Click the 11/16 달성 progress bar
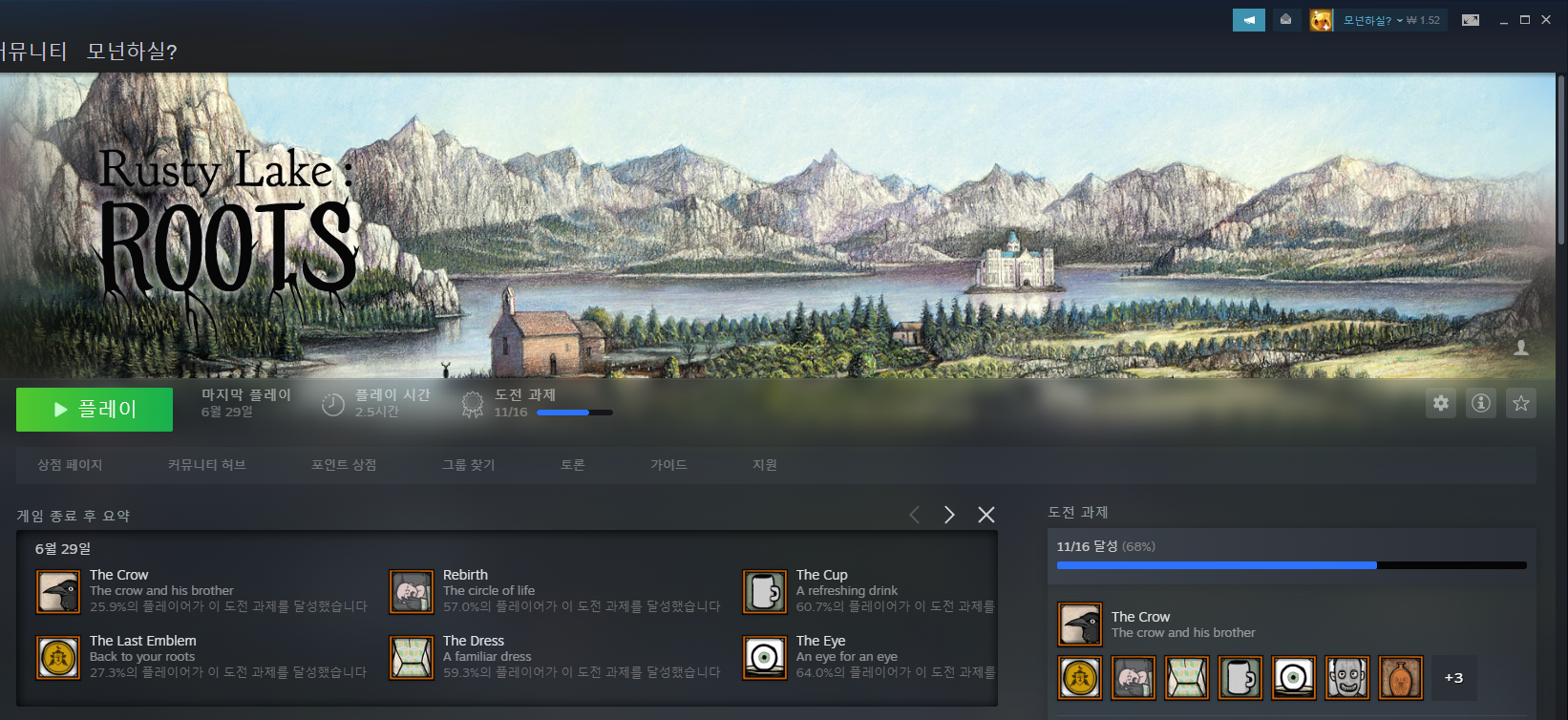 pos(1291,565)
